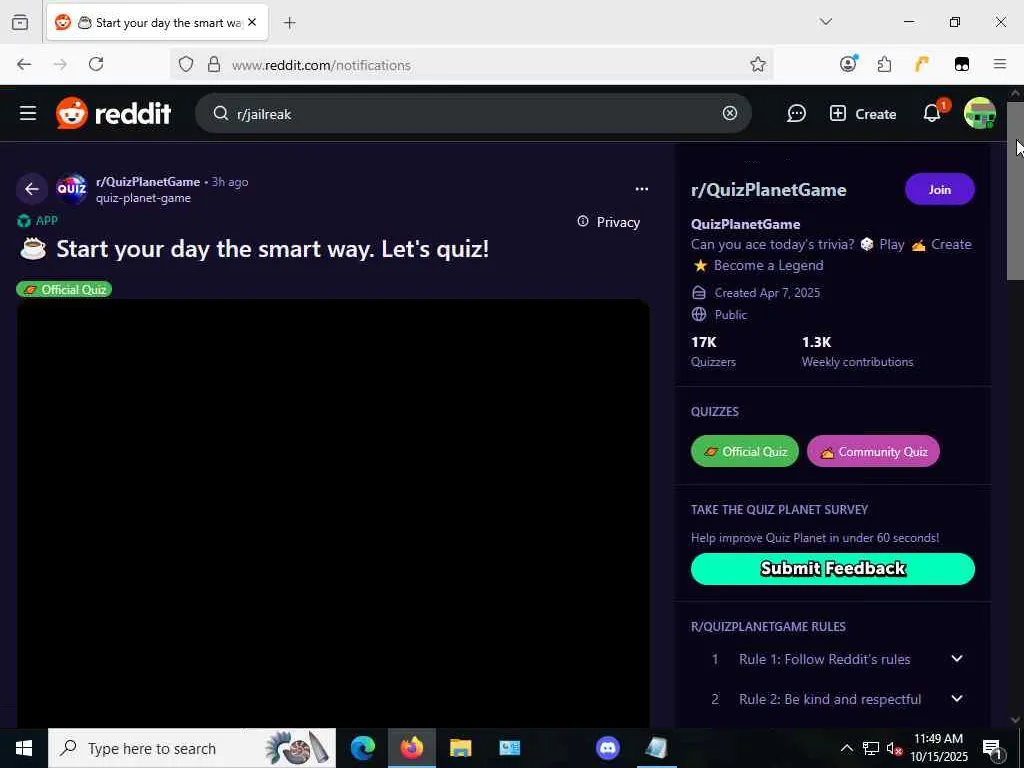Filter by Community Quiz in sidebar
Image resolution: width=1024 pixels, height=768 pixels.
[x=873, y=451]
